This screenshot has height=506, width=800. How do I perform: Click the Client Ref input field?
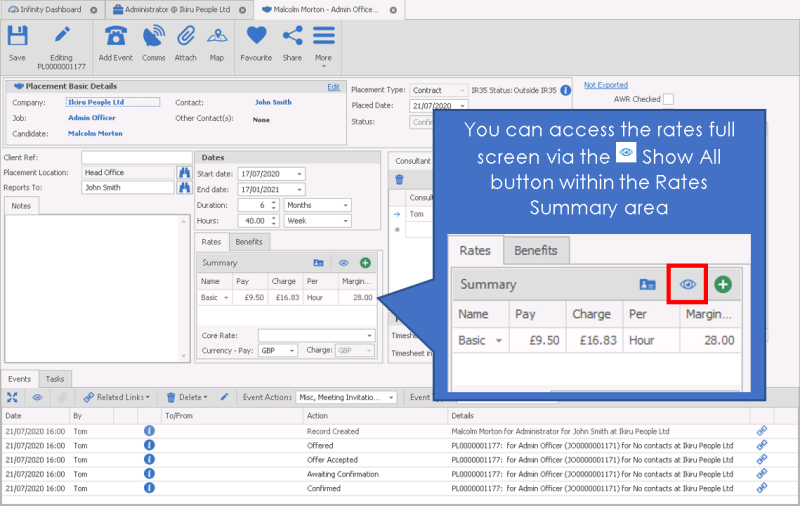click(x=136, y=158)
